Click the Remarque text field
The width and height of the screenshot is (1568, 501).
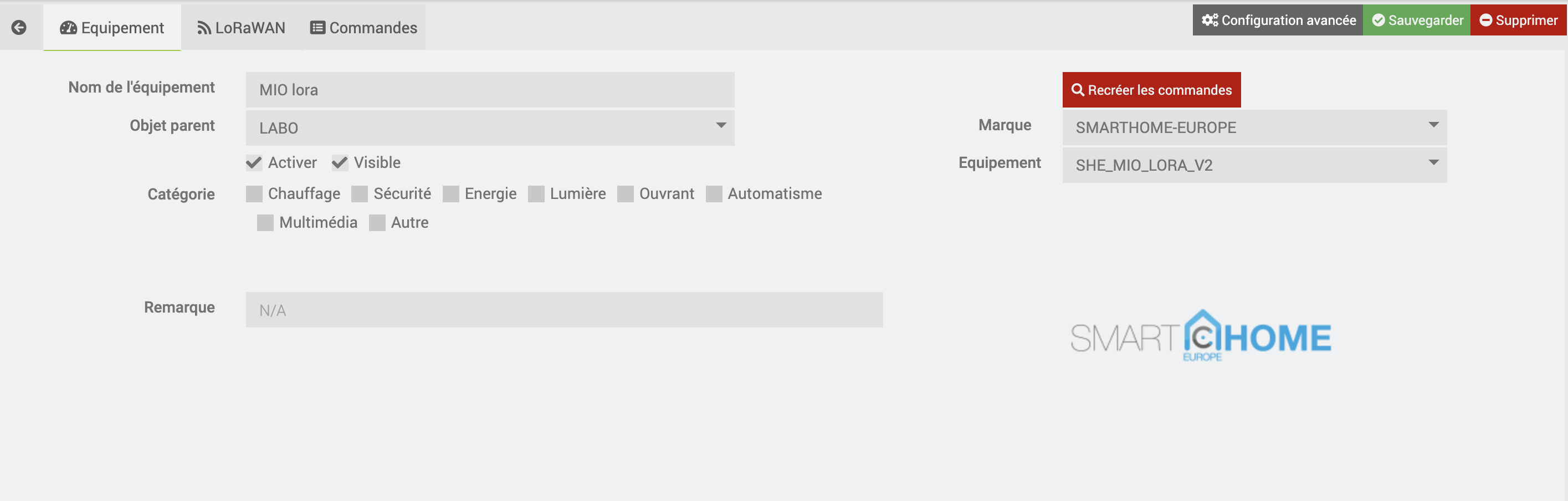pyautogui.click(x=563, y=310)
